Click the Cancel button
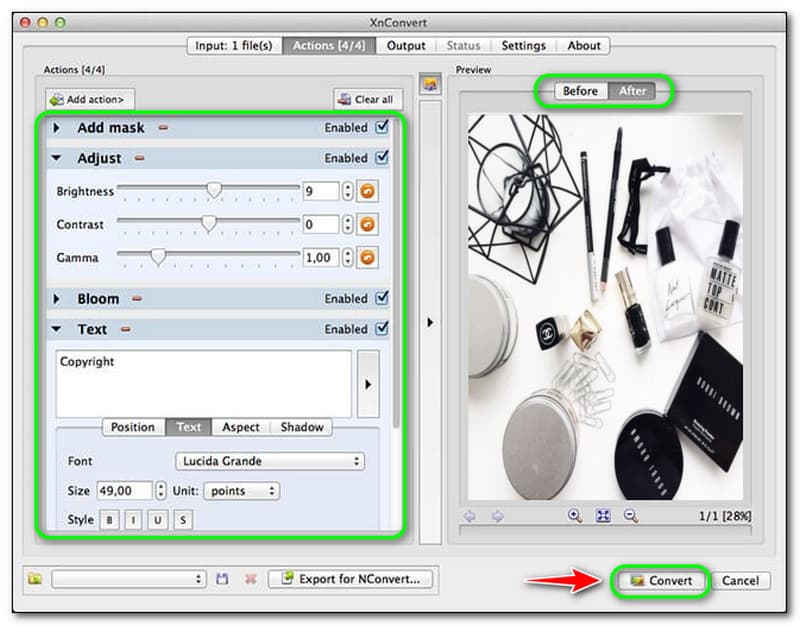Screen dimensions: 800x626 [x=740, y=581]
